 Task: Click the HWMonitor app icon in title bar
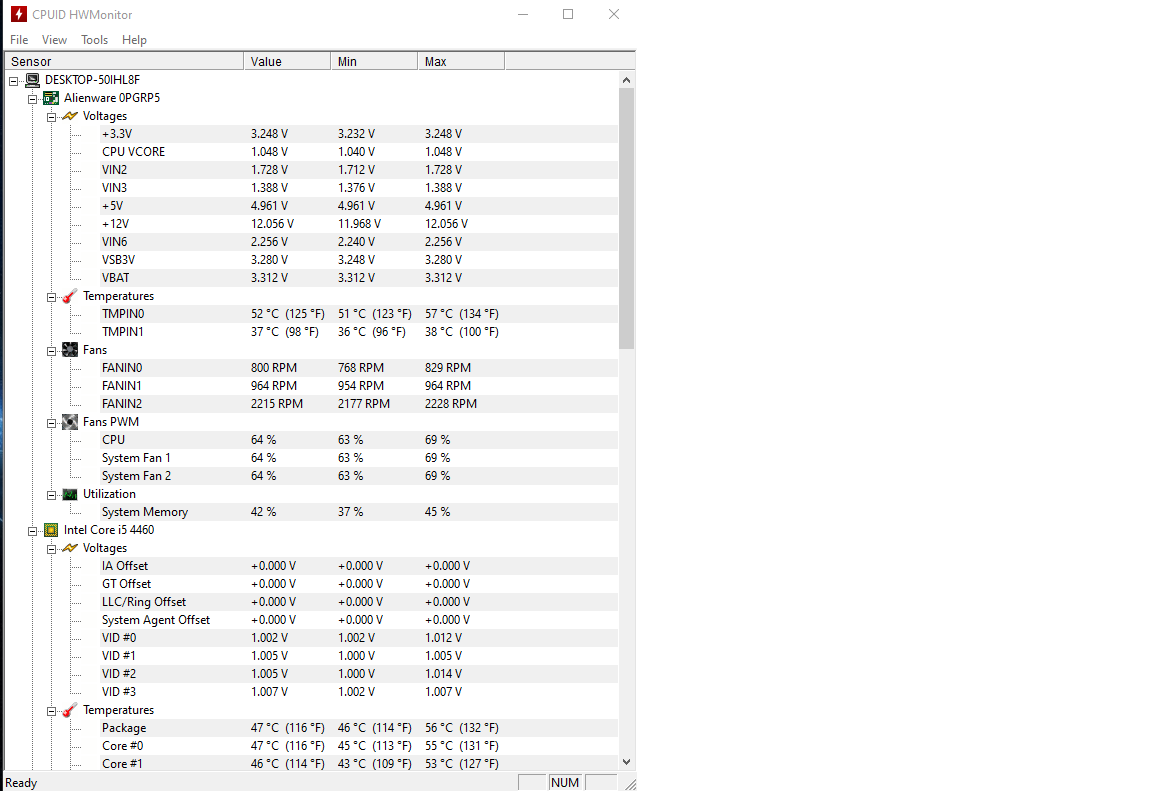coord(19,14)
